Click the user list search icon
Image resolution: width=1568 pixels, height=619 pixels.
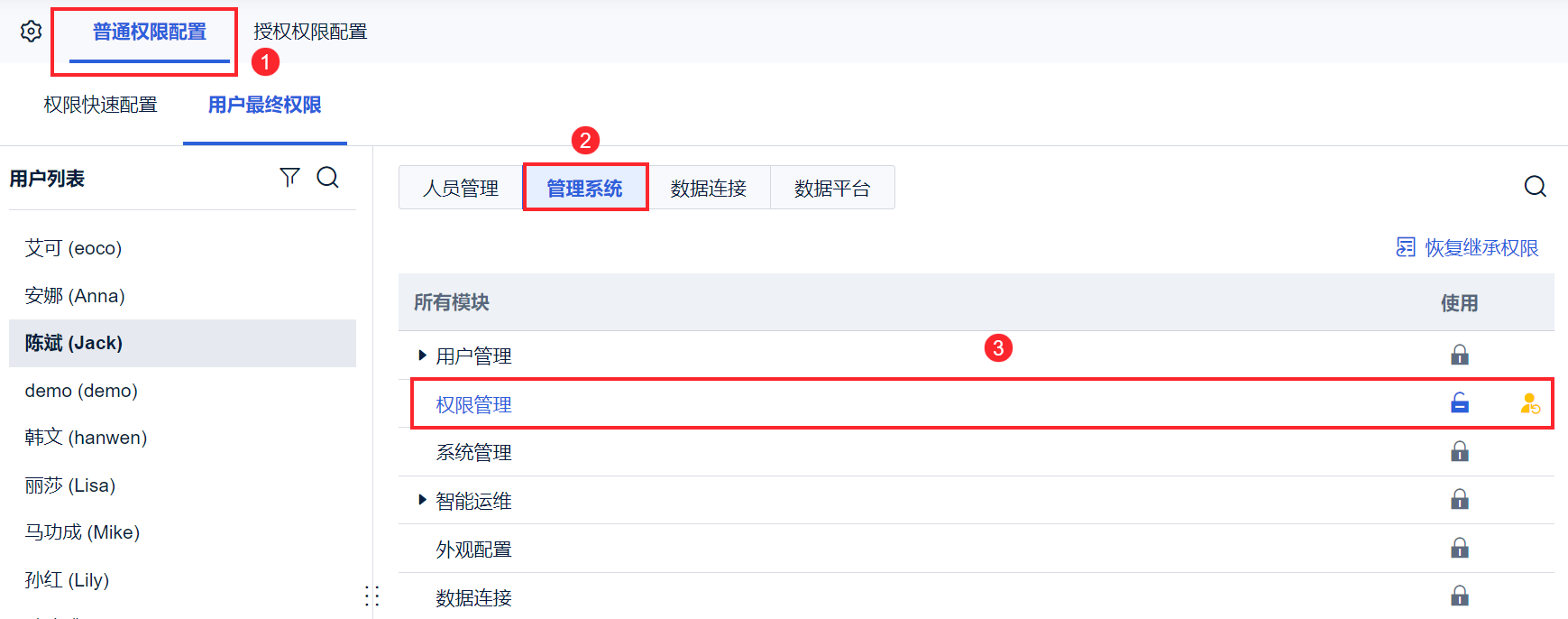tap(328, 178)
